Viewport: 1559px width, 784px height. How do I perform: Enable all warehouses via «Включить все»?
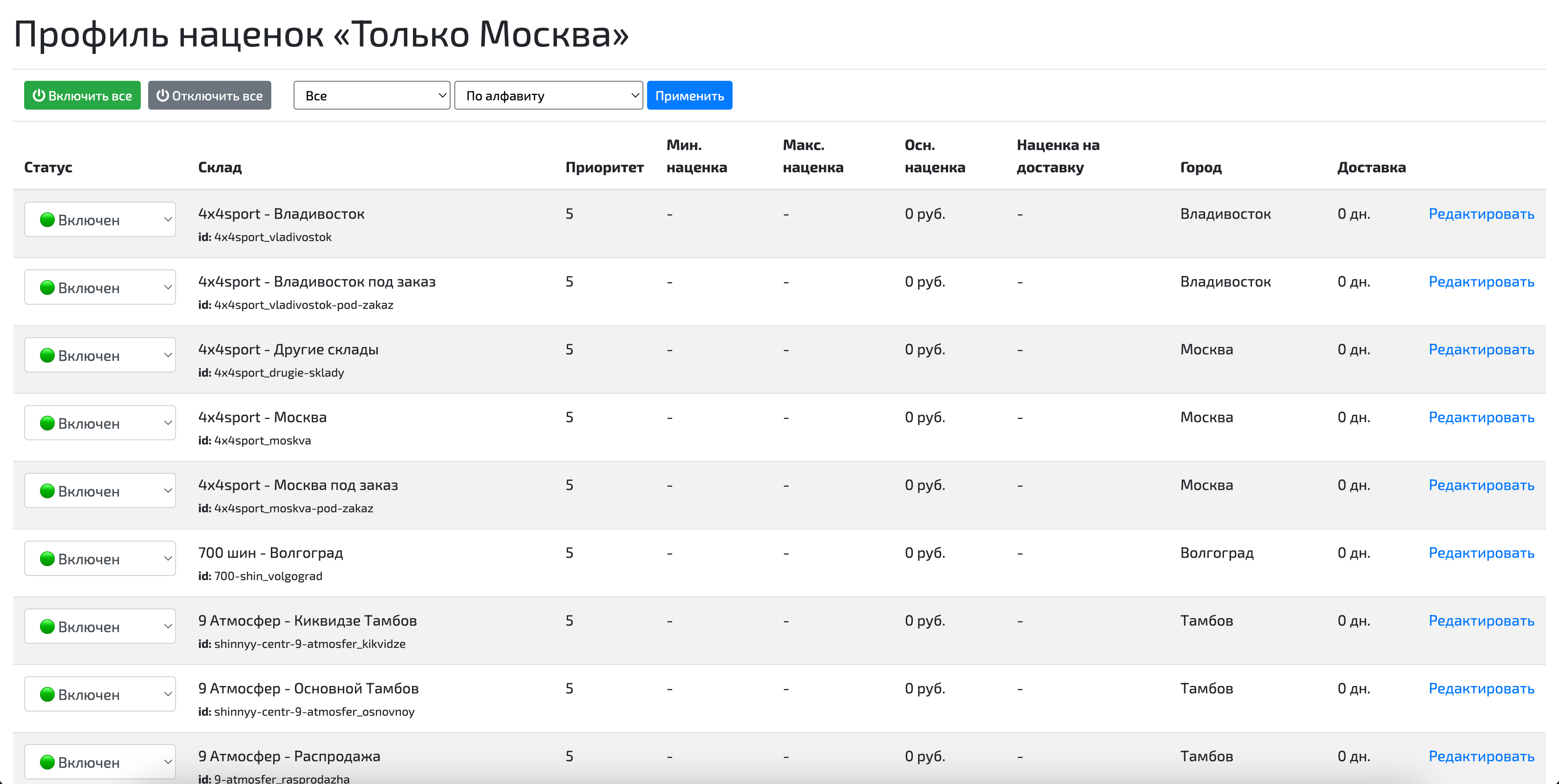pyautogui.click(x=82, y=95)
